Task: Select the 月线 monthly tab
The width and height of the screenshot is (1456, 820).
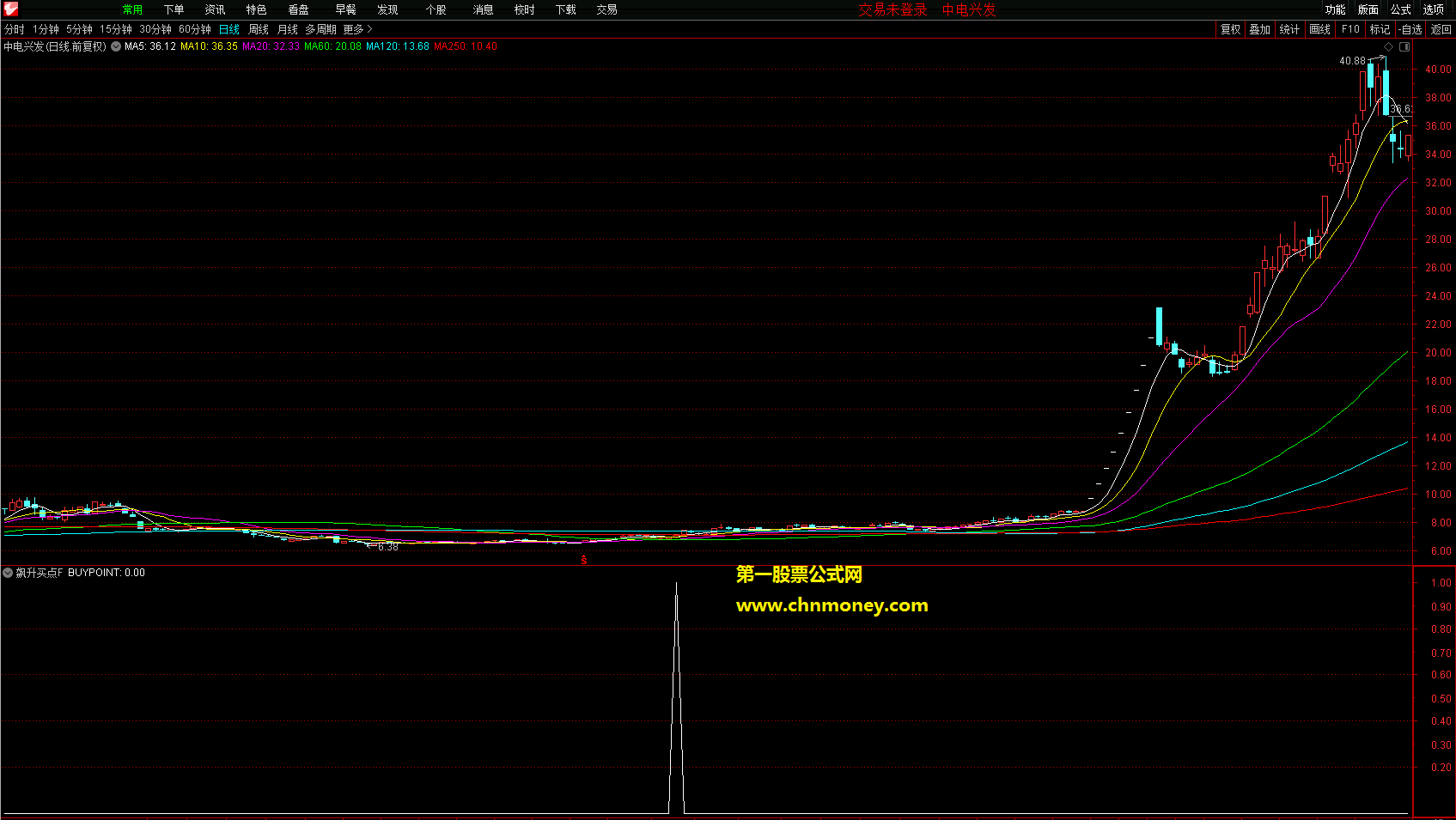Action: (x=288, y=29)
